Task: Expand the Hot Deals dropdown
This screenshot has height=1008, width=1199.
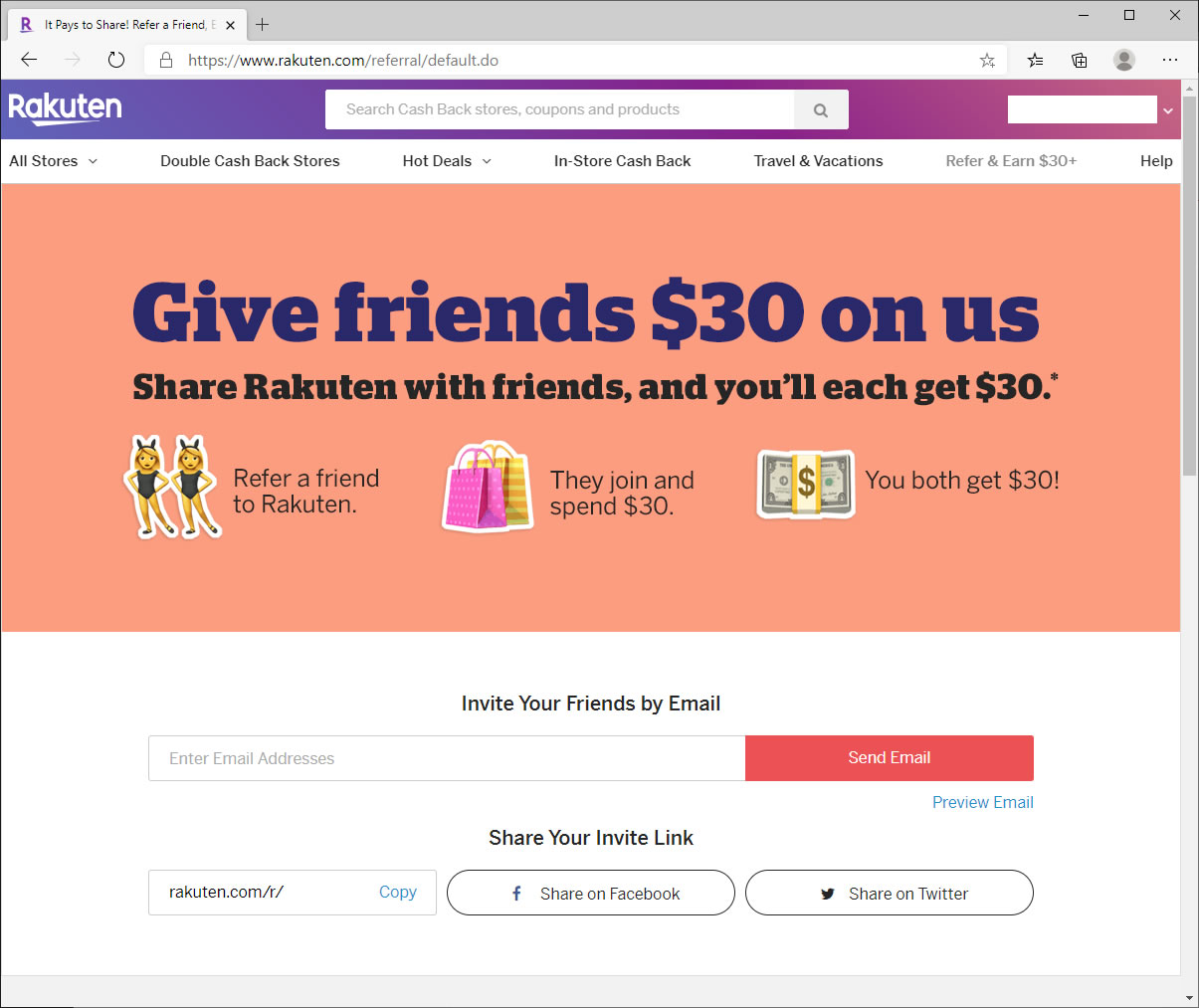Action: click(447, 161)
